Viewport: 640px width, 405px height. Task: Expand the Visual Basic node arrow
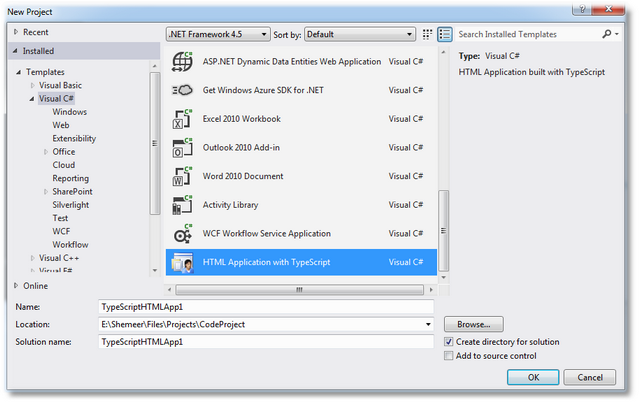click(32, 85)
